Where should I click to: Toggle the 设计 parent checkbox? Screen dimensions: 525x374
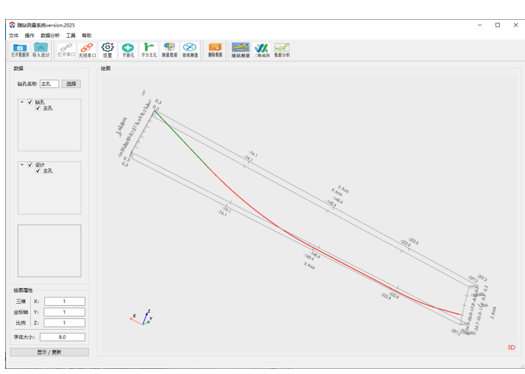[x=30, y=165]
